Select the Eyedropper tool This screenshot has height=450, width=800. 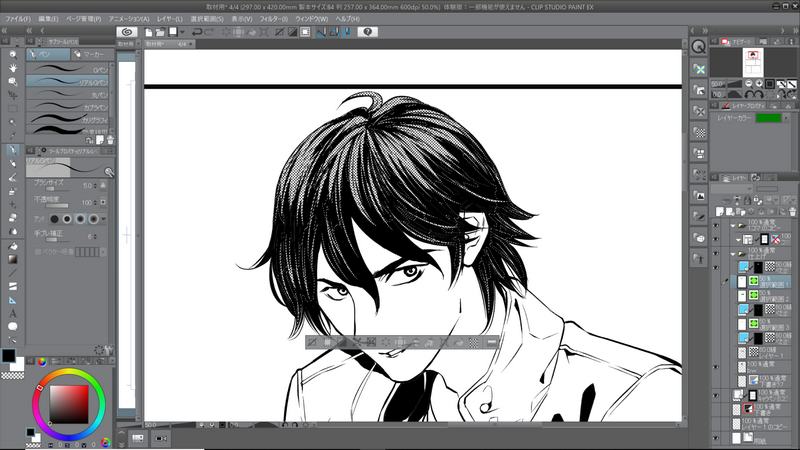[13, 136]
